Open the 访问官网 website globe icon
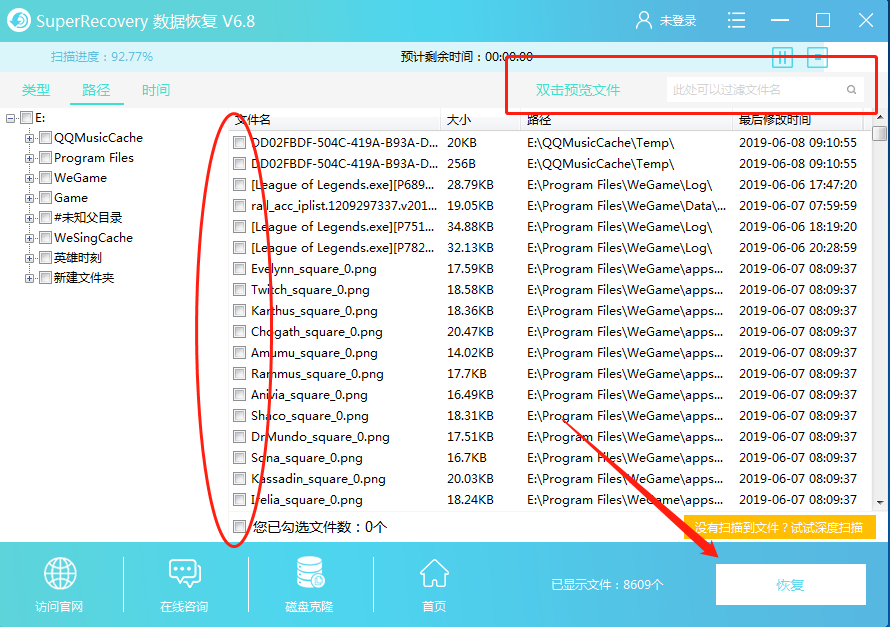This screenshot has width=890, height=627. click(x=59, y=573)
